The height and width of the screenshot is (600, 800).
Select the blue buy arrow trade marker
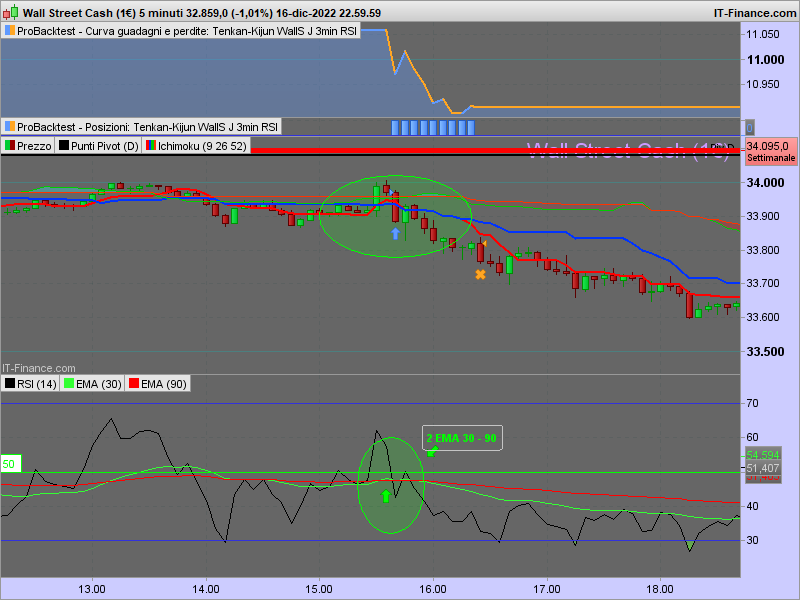click(395, 234)
